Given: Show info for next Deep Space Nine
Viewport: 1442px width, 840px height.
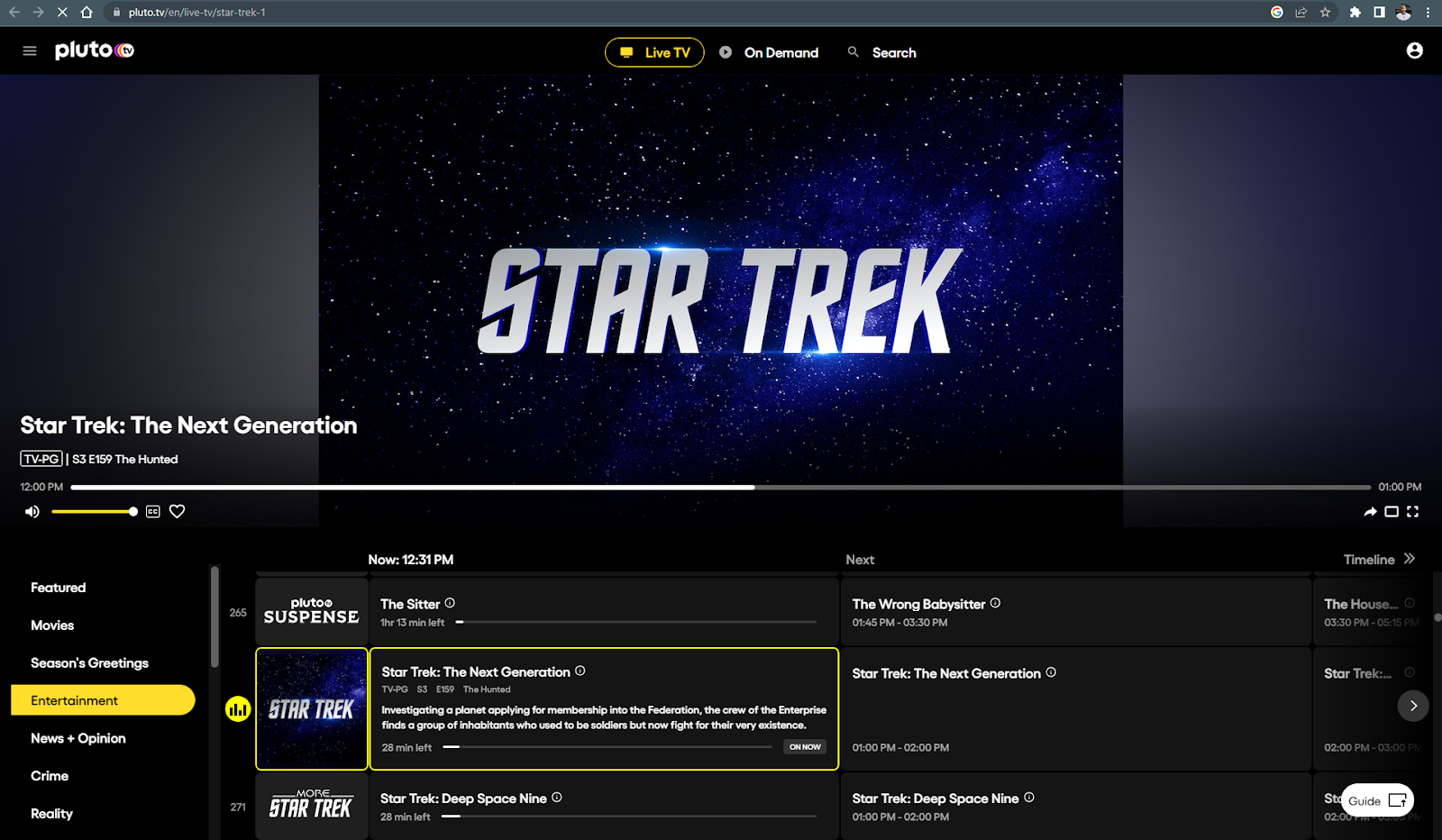Looking at the screenshot, I should [x=1029, y=797].
